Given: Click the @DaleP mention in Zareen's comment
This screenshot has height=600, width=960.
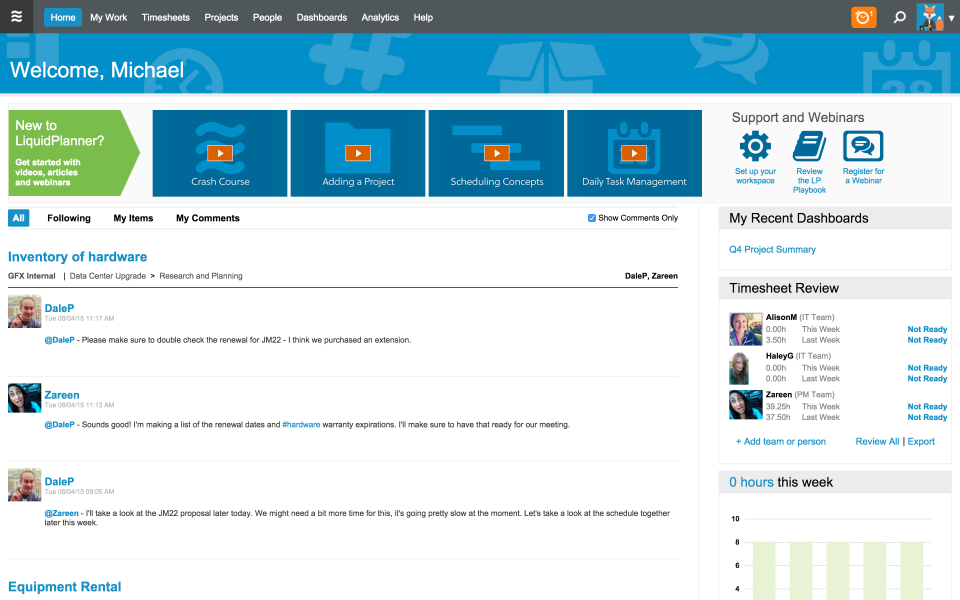Looking at the screenshot, I should pyautogui.click(x=59, y=424).
